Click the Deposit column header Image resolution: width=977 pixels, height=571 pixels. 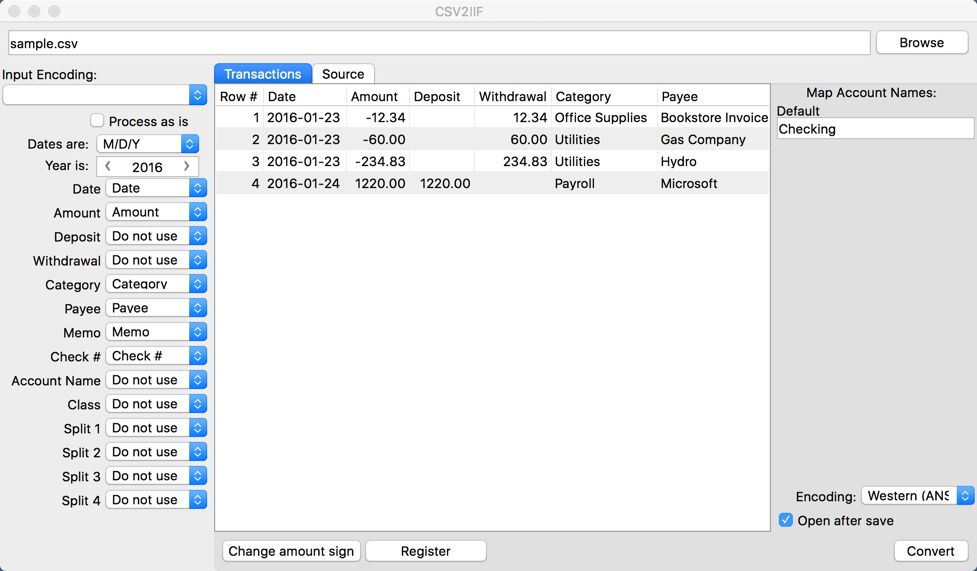441,96
